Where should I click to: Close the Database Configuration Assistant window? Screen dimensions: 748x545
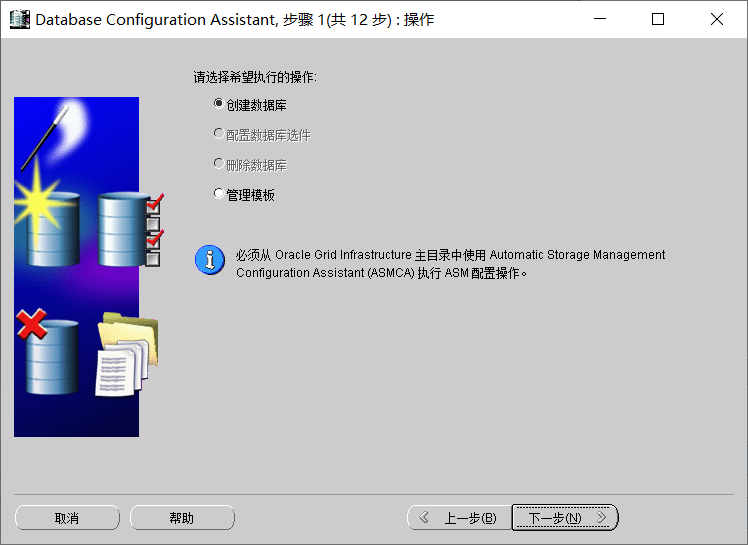point(717,19)
